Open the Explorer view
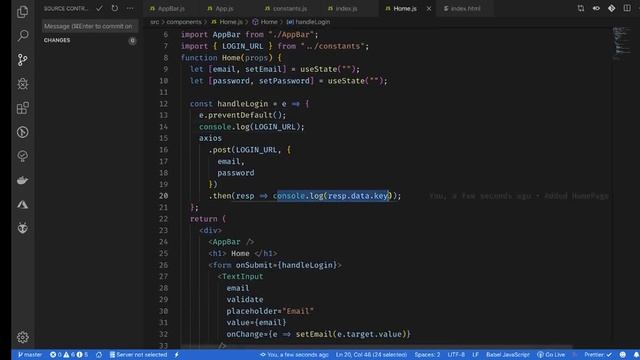 coord(22,12)
